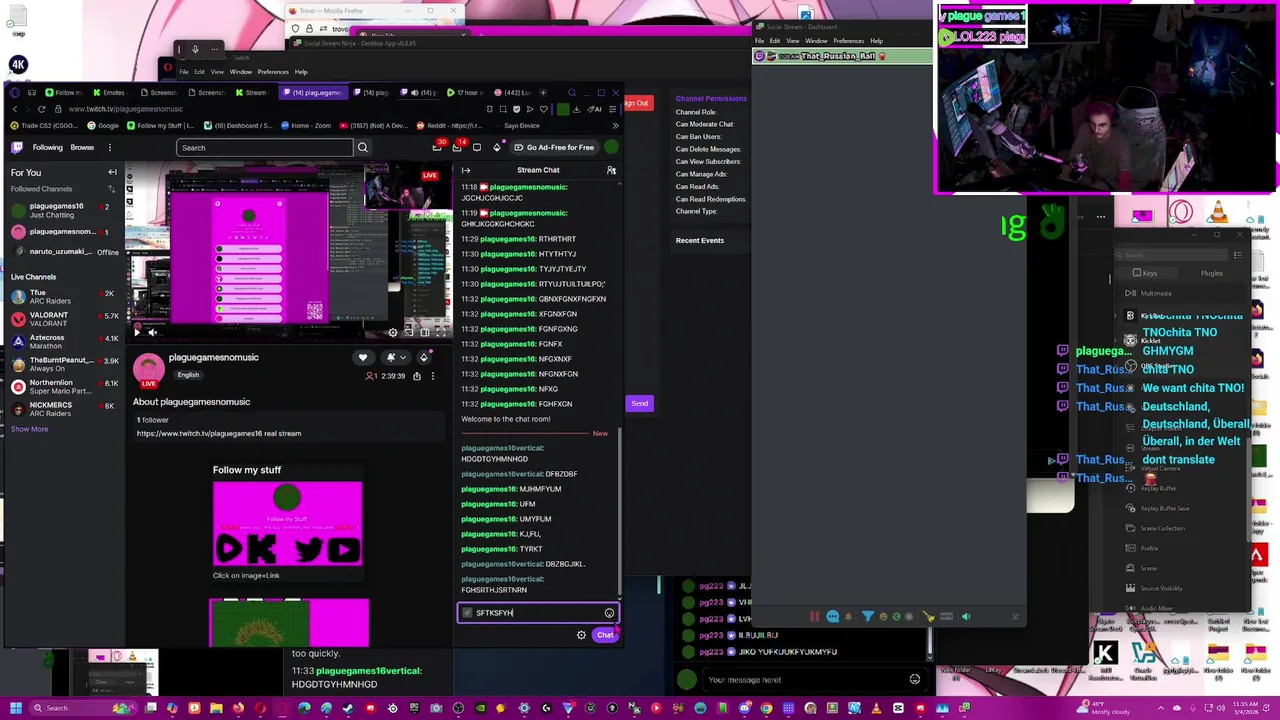
Task: Open View menu in Social Stream Dashboard window
Action: [x=792, y=41]
